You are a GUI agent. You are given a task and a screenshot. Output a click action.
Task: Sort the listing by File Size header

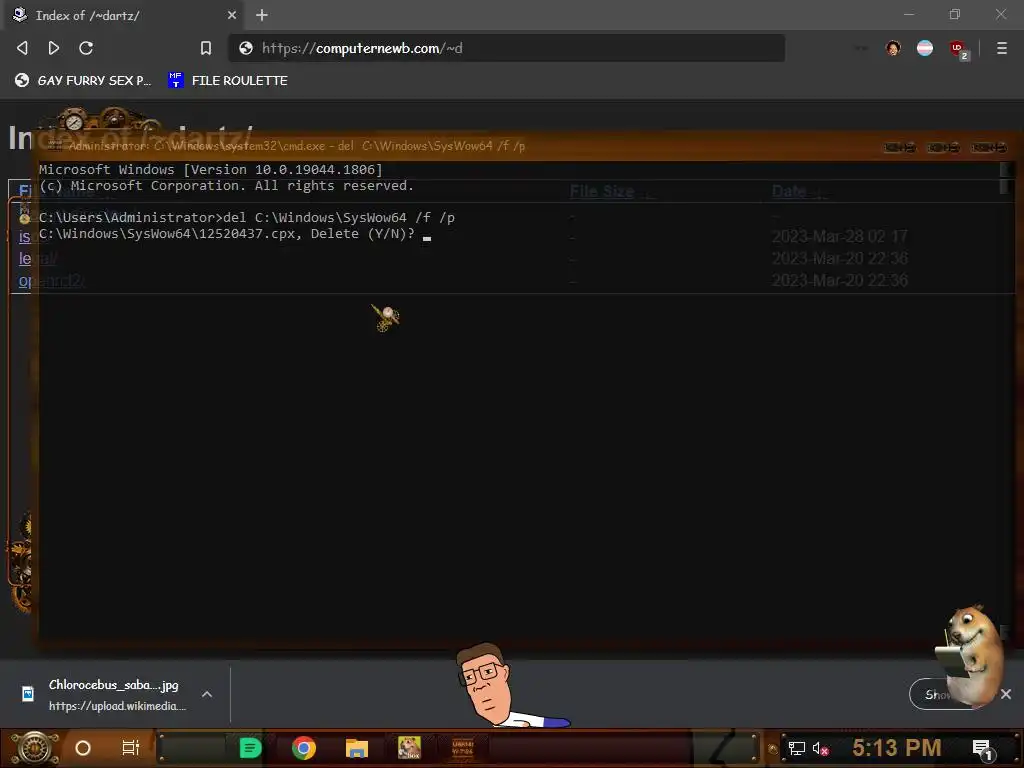click(601, 191)
